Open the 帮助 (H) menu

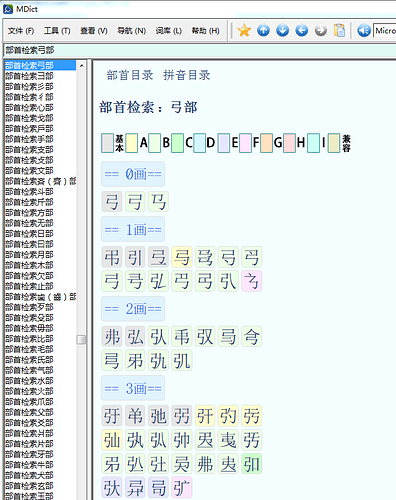[x=206, y=31]
